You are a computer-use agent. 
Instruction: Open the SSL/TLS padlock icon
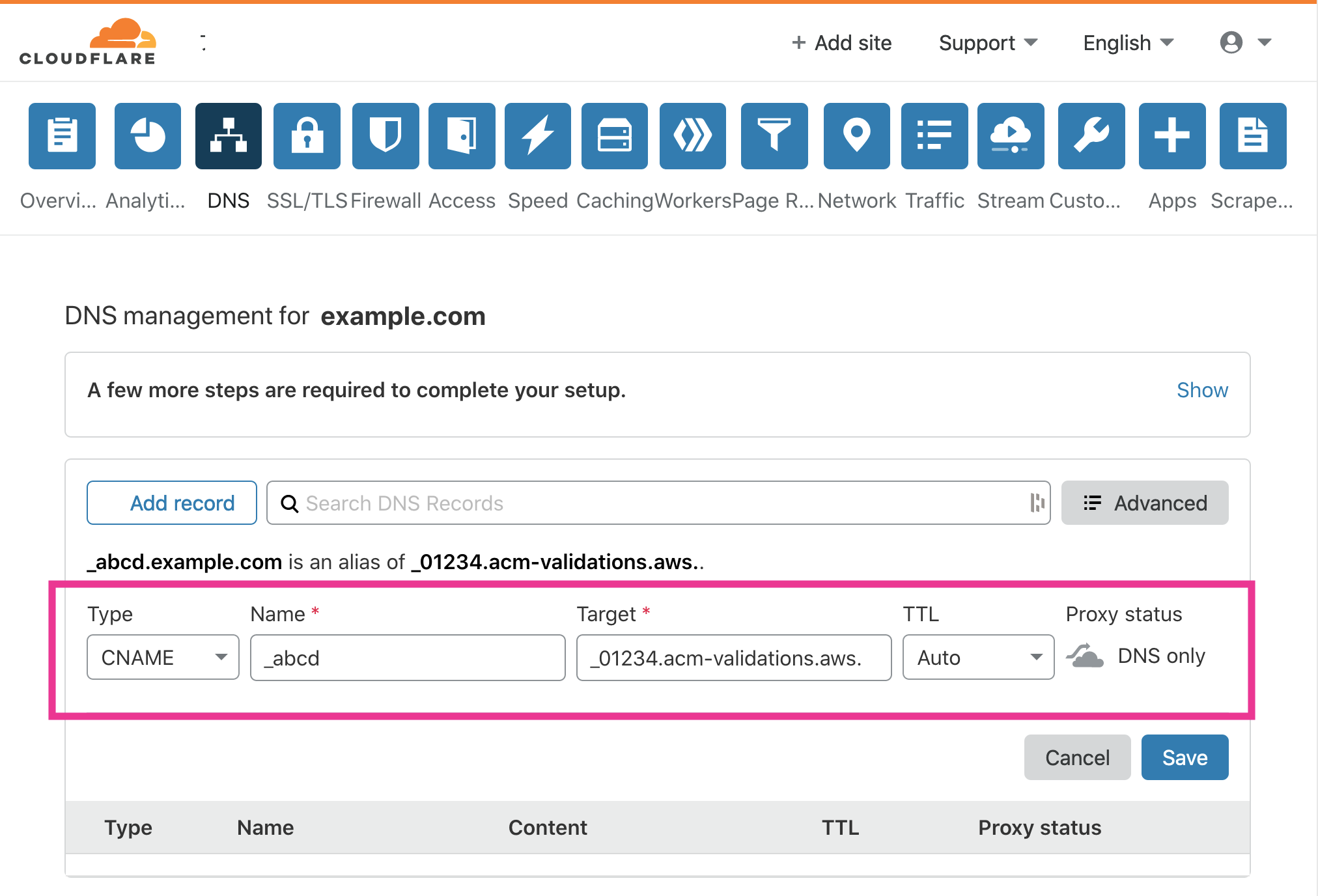307,136
